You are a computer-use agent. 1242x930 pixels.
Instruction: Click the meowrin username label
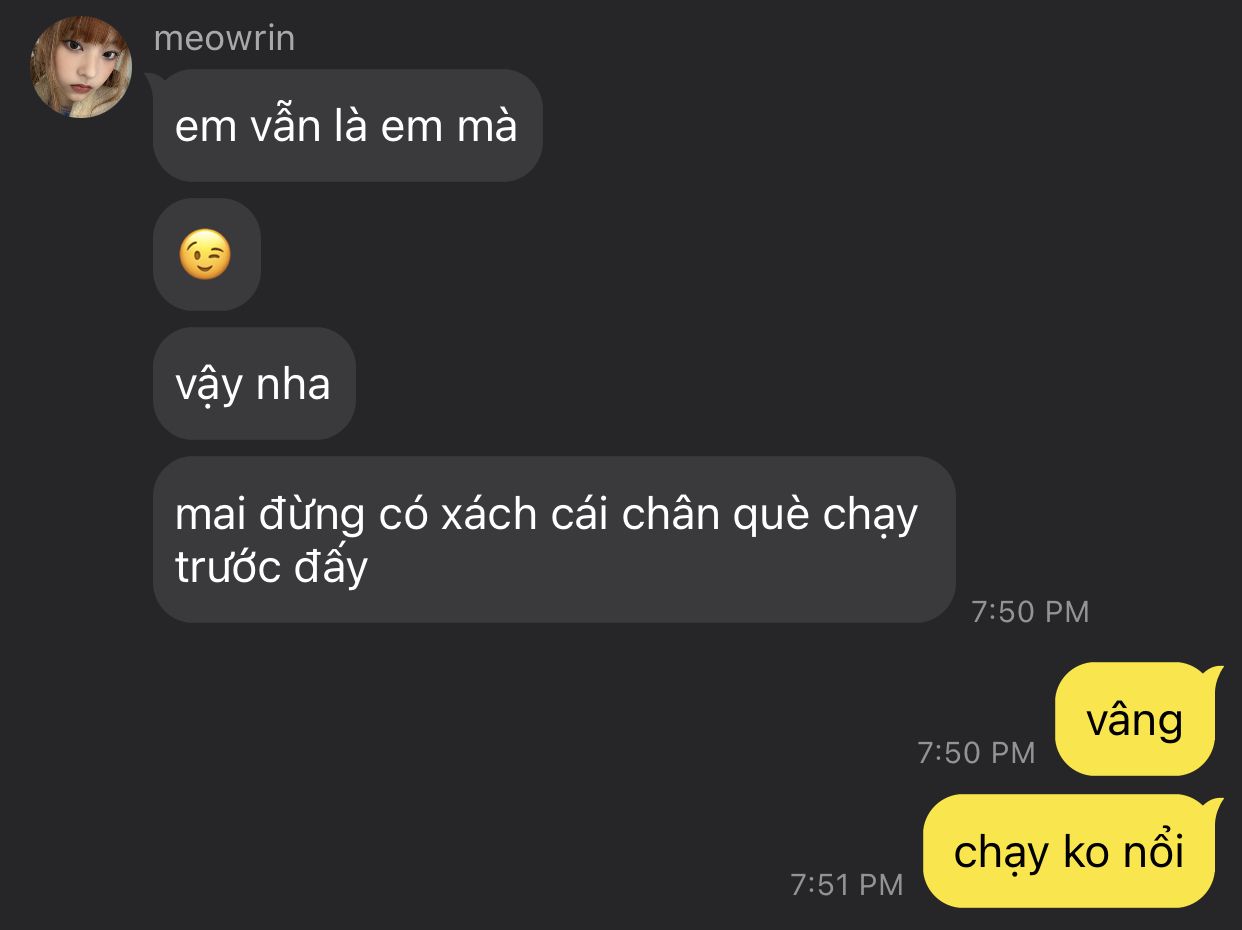[x=224, y=39]
